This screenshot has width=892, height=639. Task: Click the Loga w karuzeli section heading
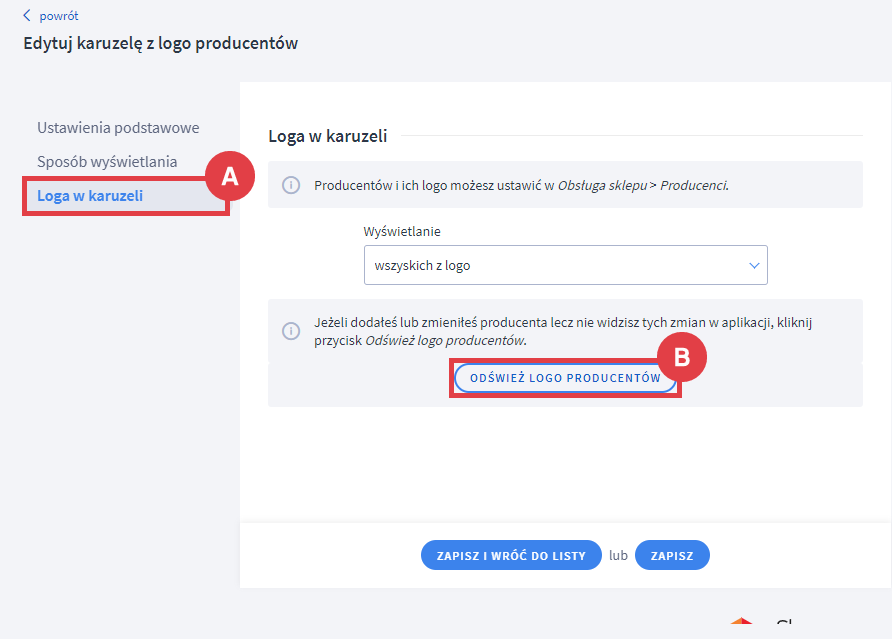tap(328, 136)
